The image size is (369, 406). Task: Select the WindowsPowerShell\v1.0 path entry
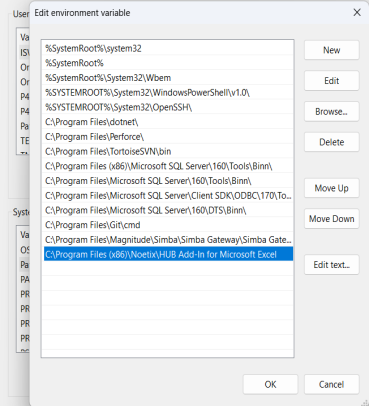pyautogui.click(x=168, y=93)
